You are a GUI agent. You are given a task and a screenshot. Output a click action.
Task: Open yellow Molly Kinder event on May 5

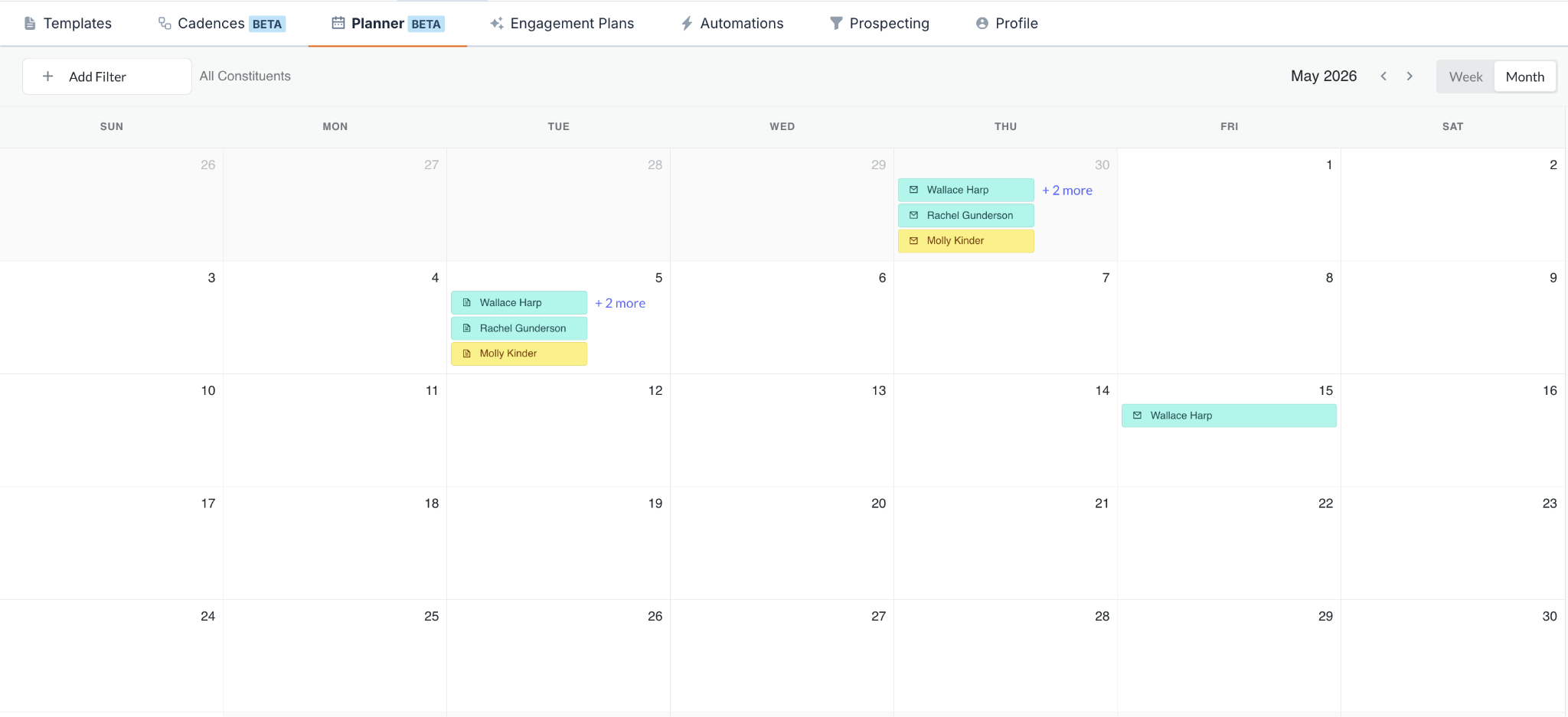point(519,354)
